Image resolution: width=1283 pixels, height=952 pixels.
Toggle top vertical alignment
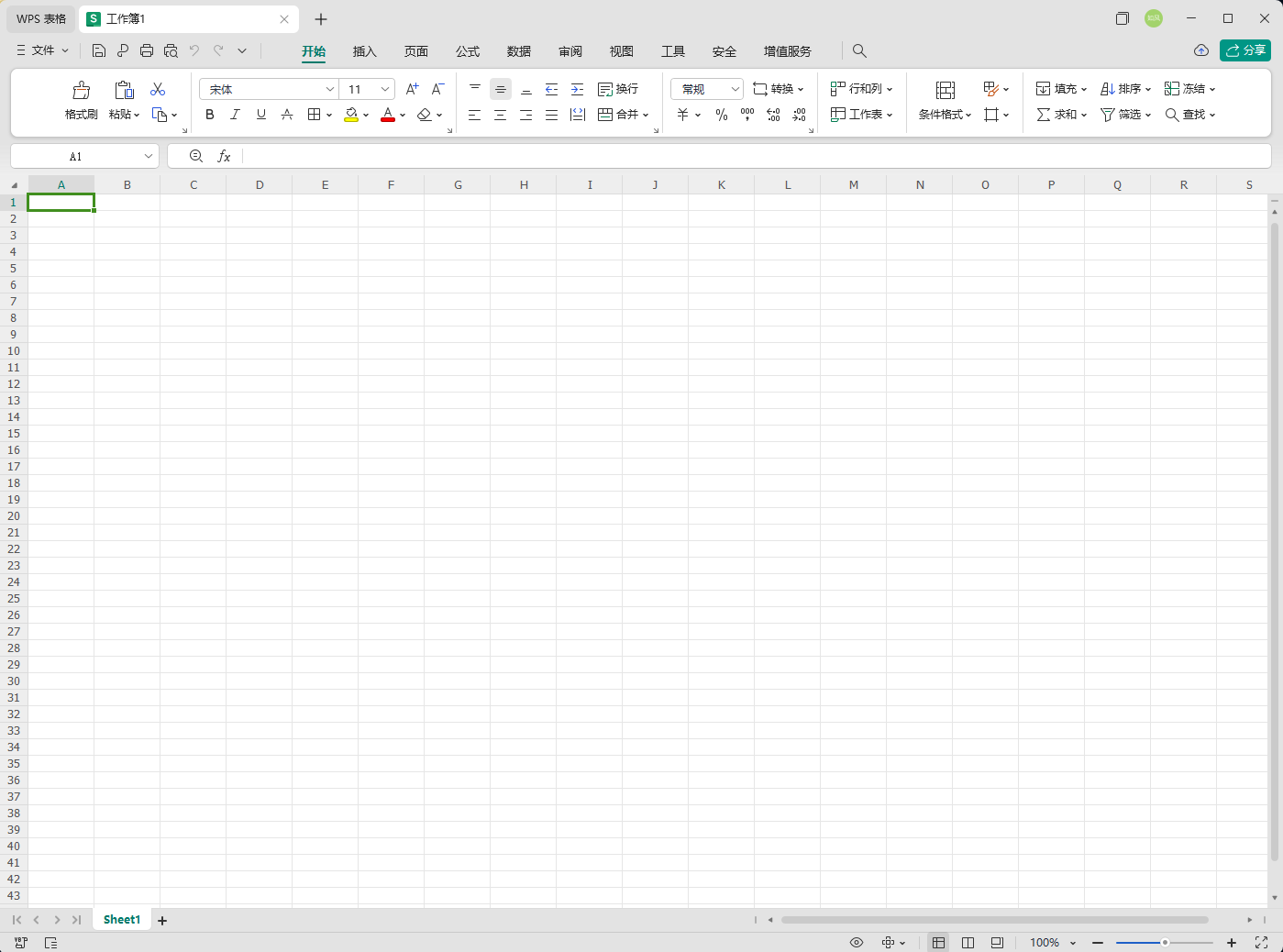pos(475,89)
